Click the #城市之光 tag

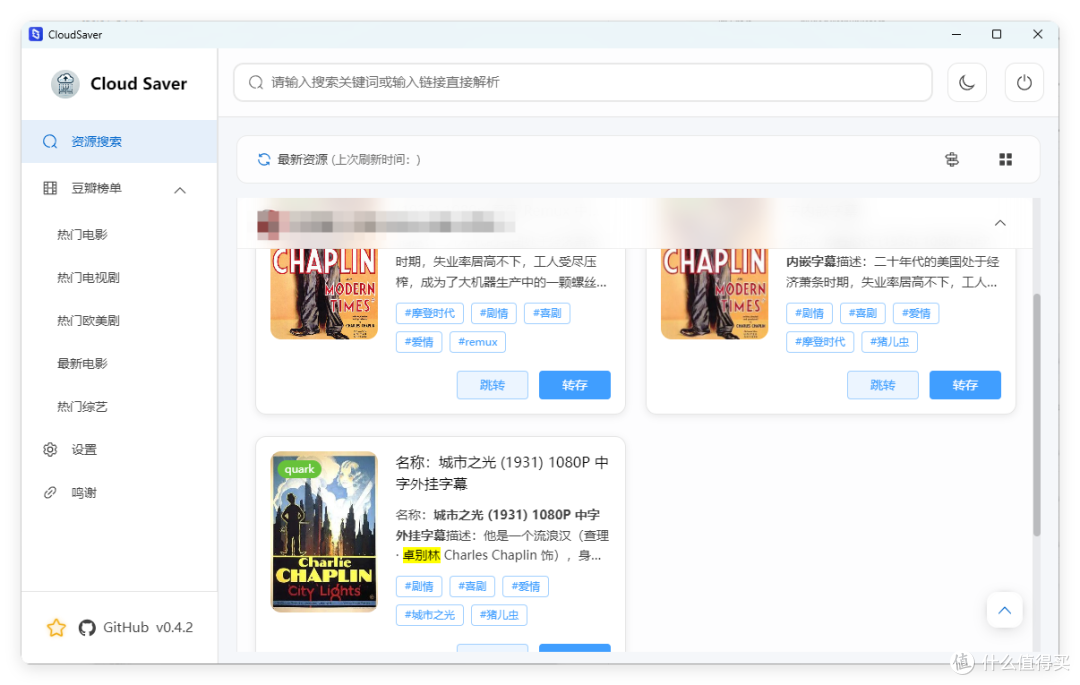(x=430, y=615)
